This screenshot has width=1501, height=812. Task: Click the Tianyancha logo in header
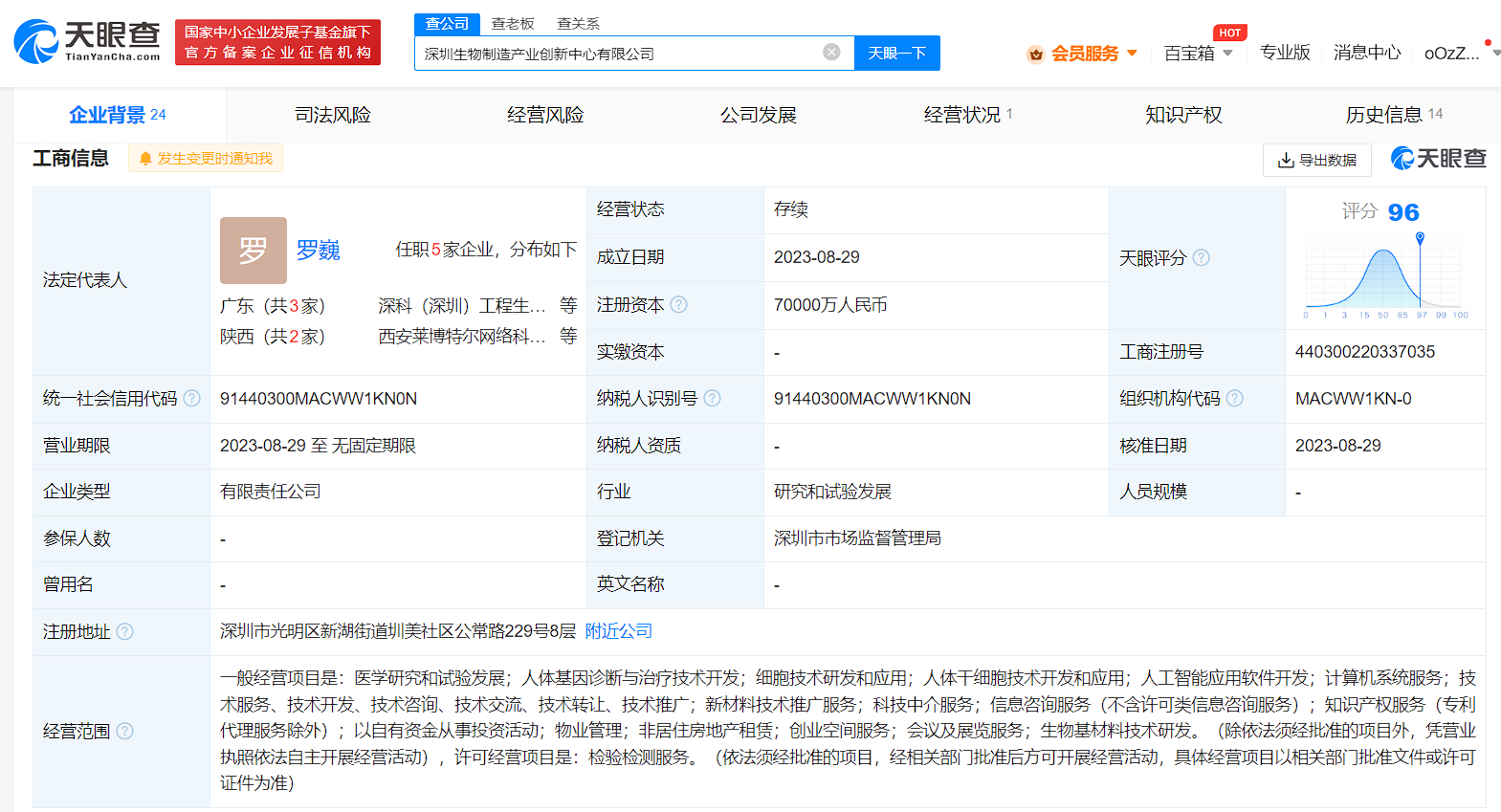point(87,41)
